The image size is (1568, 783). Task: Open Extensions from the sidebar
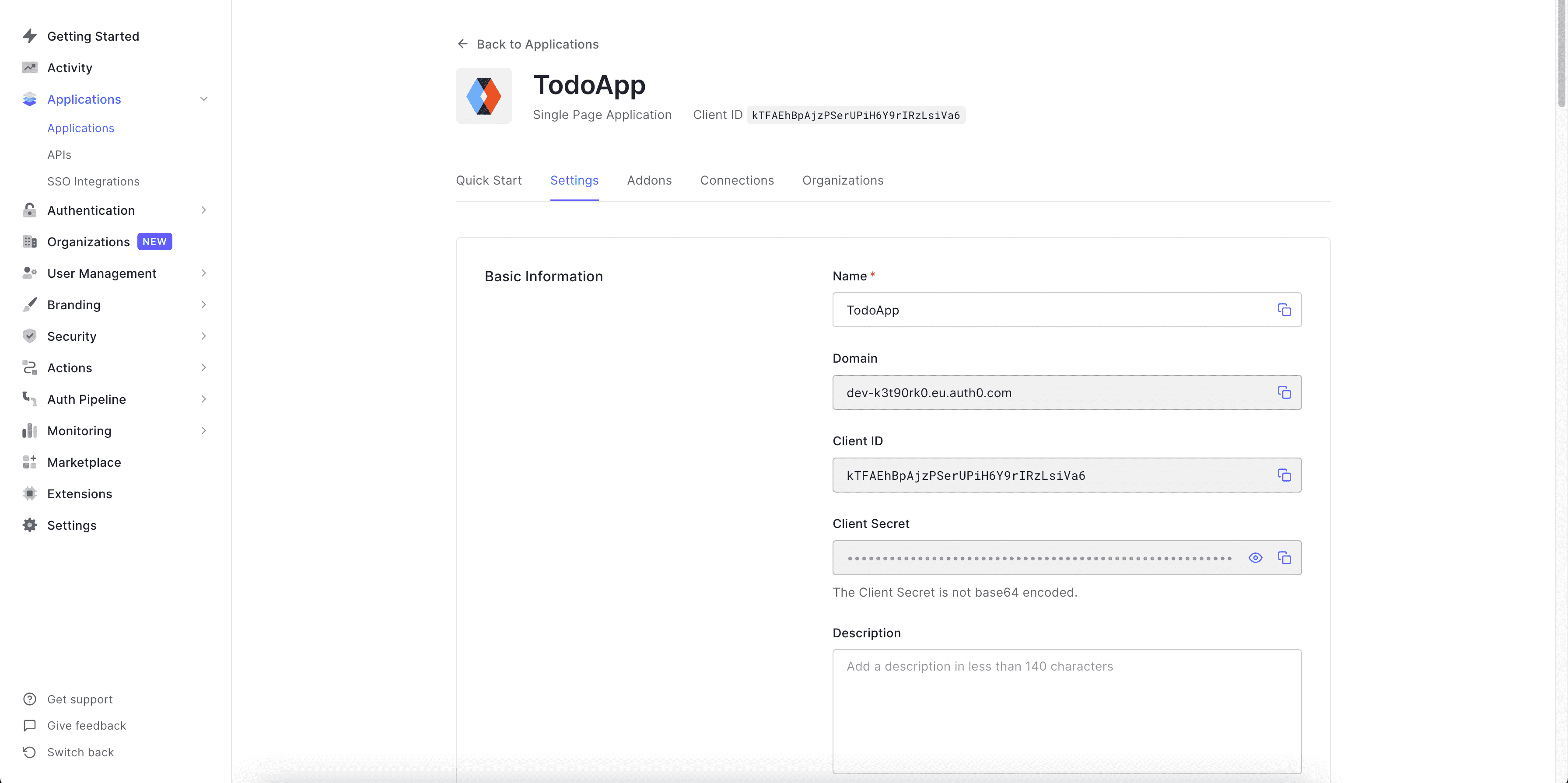pos(79,494)
